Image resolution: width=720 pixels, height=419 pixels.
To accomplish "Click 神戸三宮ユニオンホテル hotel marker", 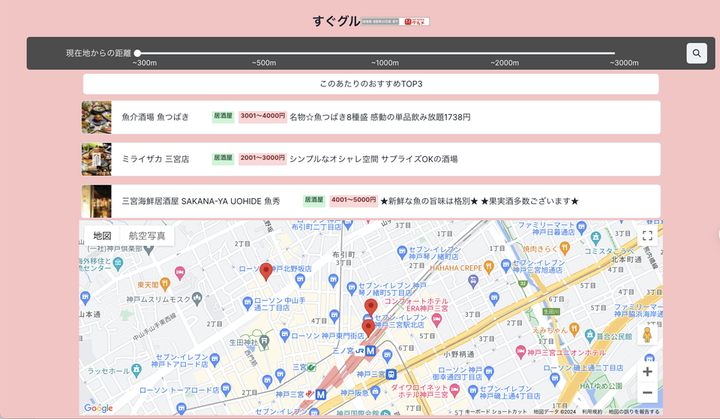I will (x=521, y=352).
